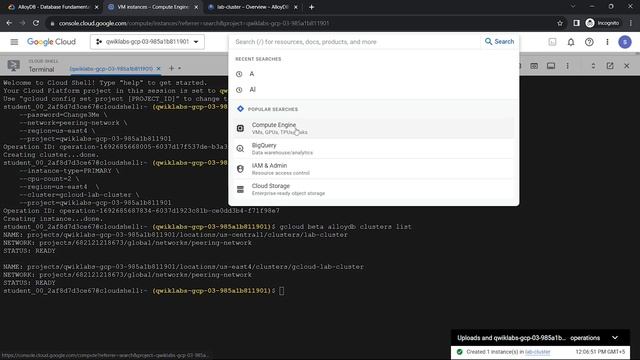
Task: Close the Cloud Shell session tab
Action: [158, 69]
